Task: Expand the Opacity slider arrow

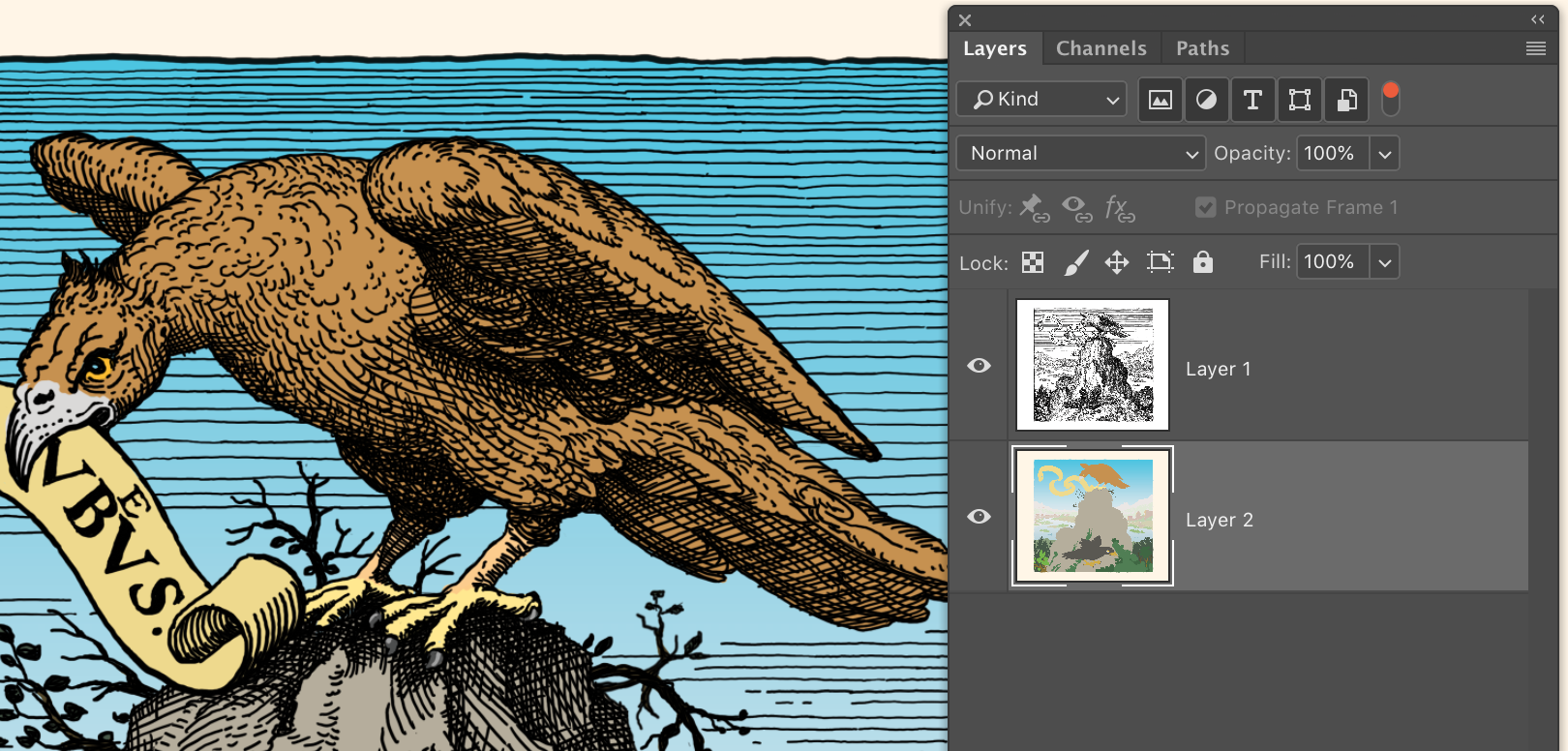Action: 1385,154
